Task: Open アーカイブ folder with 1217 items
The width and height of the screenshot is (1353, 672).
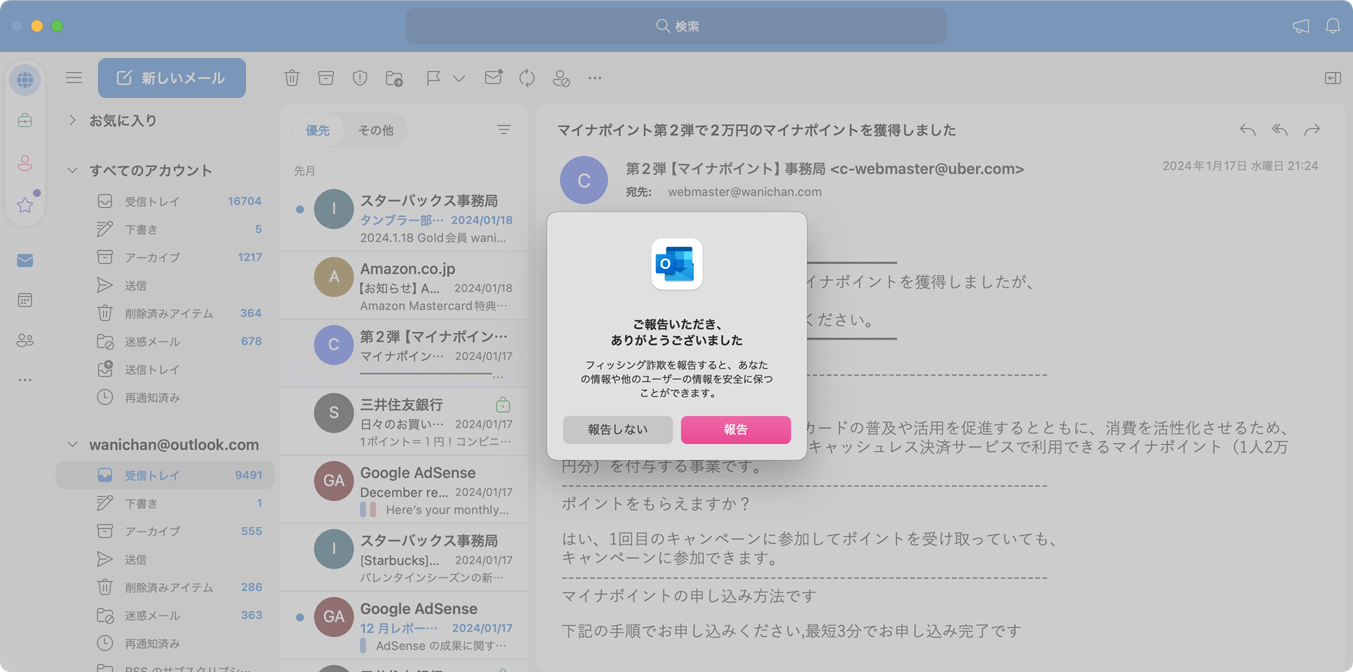Action: pos(165,257)
